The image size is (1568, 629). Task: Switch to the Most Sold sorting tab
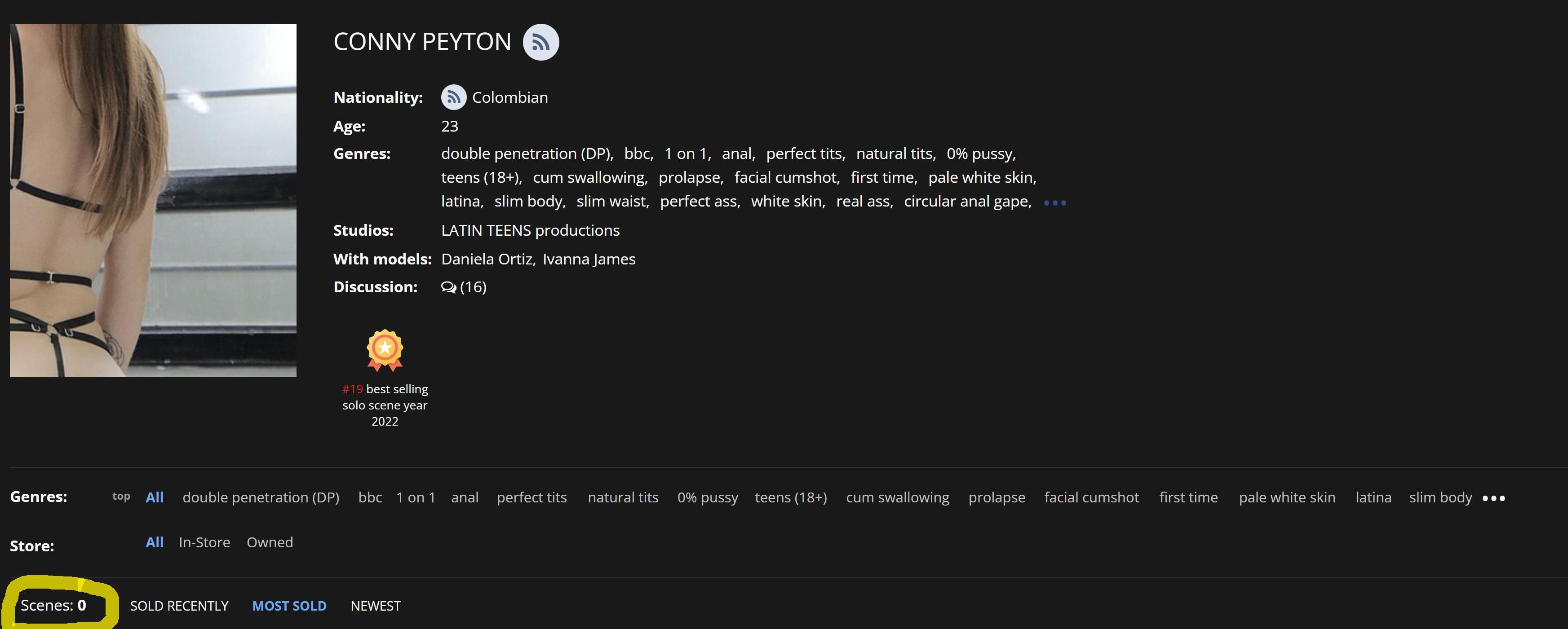pyautogui.click(x=289, y=606)
